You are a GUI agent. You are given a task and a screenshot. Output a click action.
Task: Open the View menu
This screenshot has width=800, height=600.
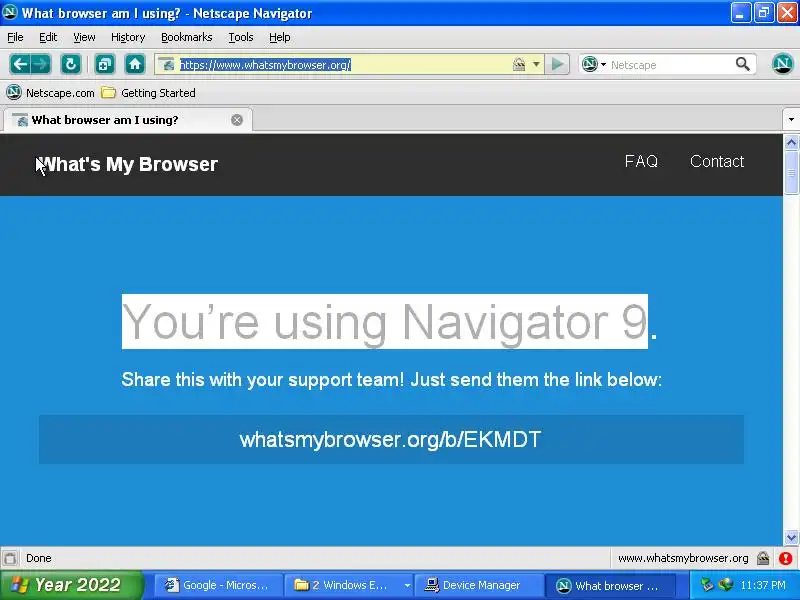(x=84, y=37)
